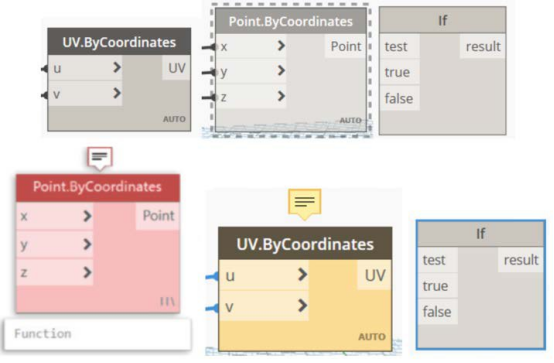Click true input on top If node

[x=399, y=72]
